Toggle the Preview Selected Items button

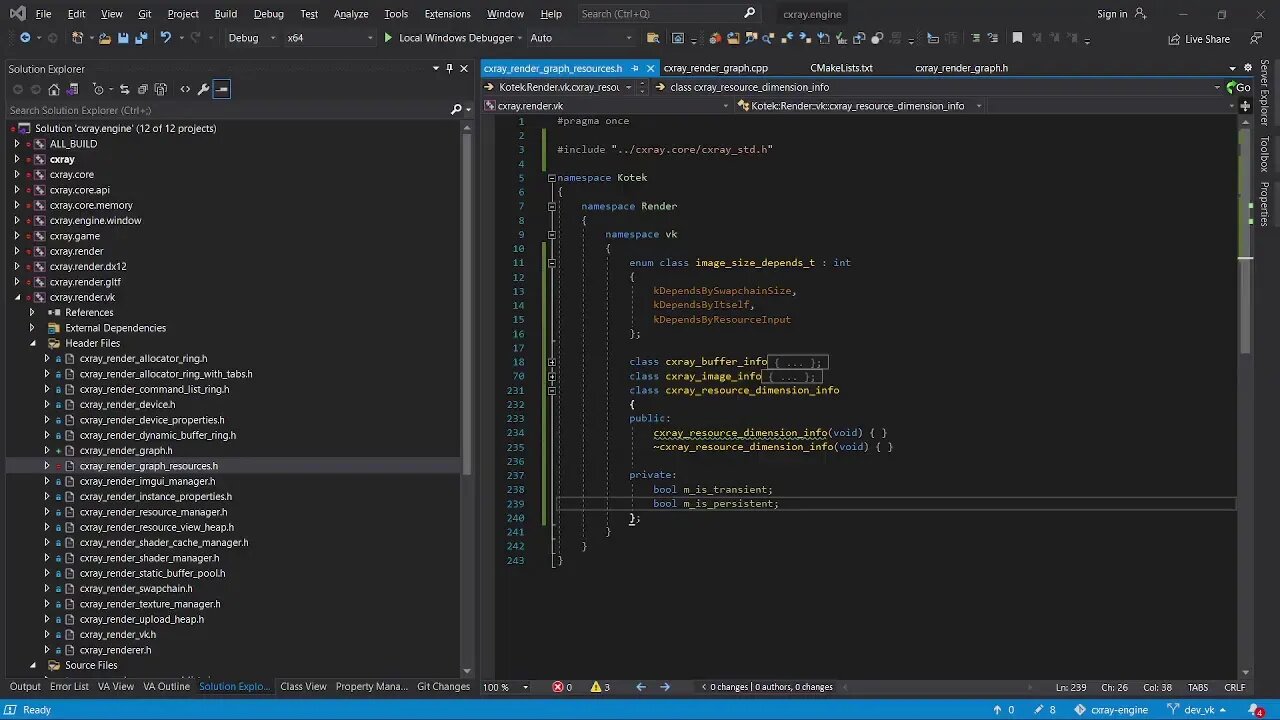click(222, 89)
